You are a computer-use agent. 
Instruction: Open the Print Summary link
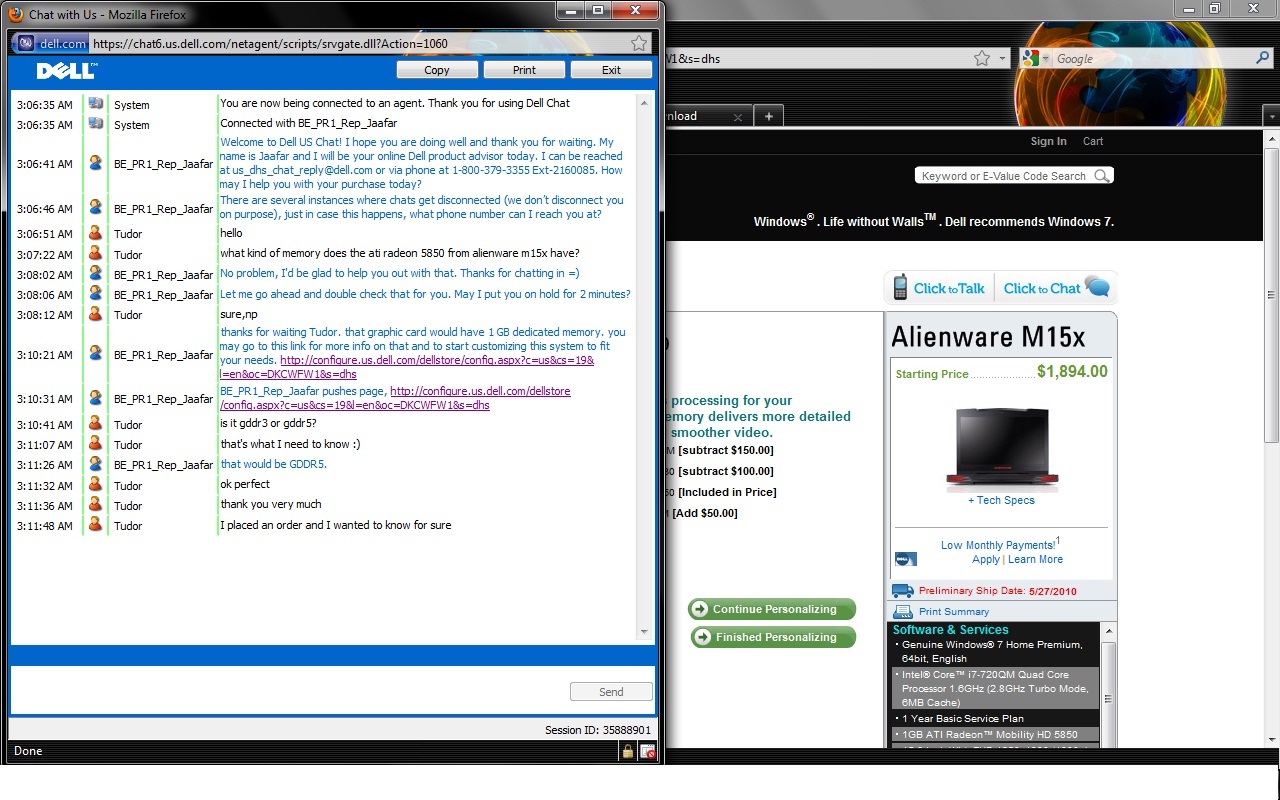pyautogui.click(x=953, y=612)
